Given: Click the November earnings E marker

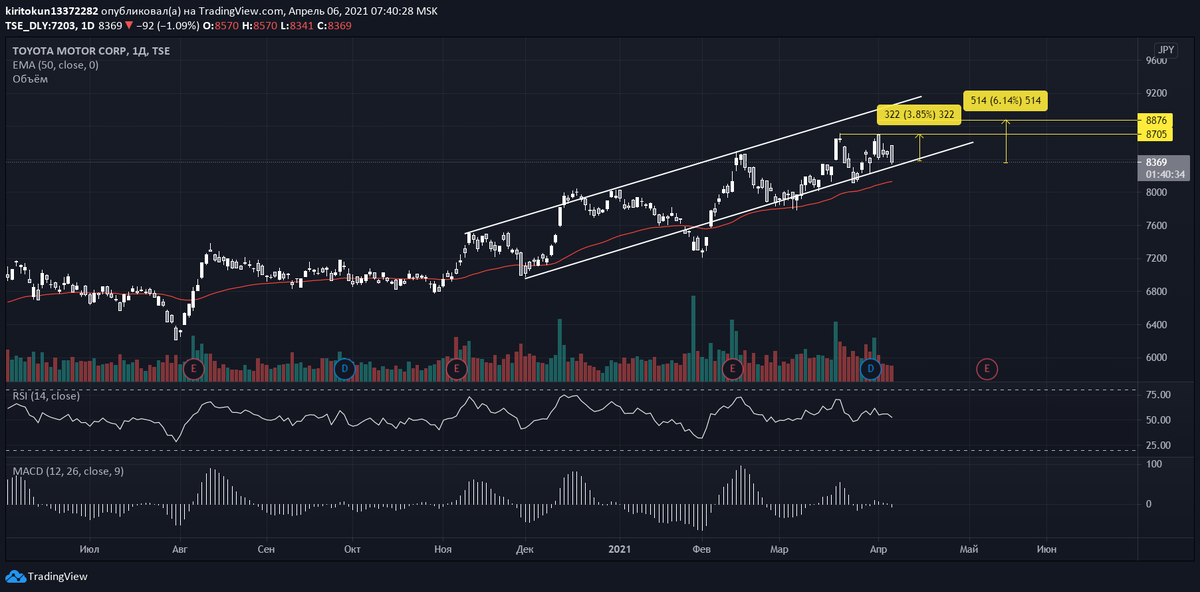Looking at the screenshot, I should [457, 369].
